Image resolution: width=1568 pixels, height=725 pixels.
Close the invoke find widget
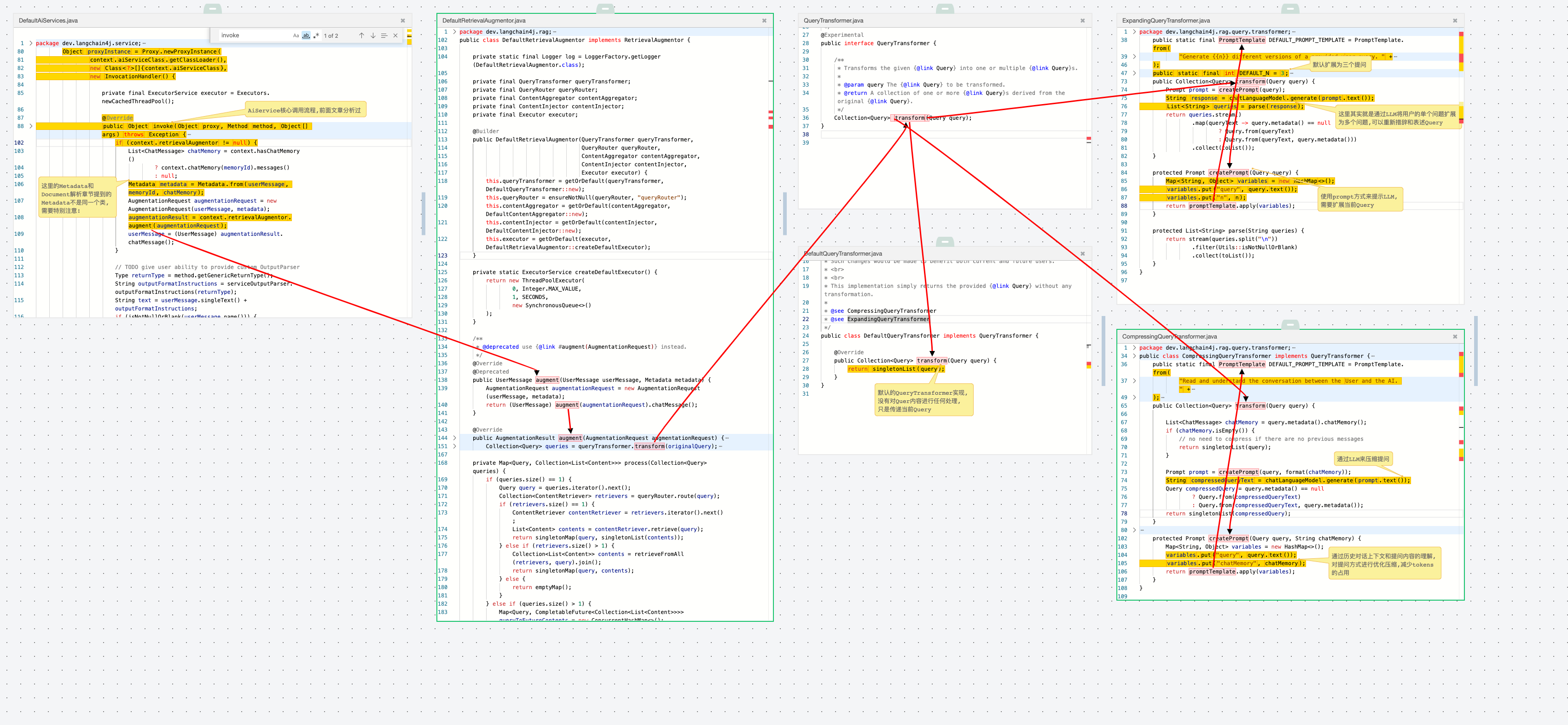[x=395, y=35]
